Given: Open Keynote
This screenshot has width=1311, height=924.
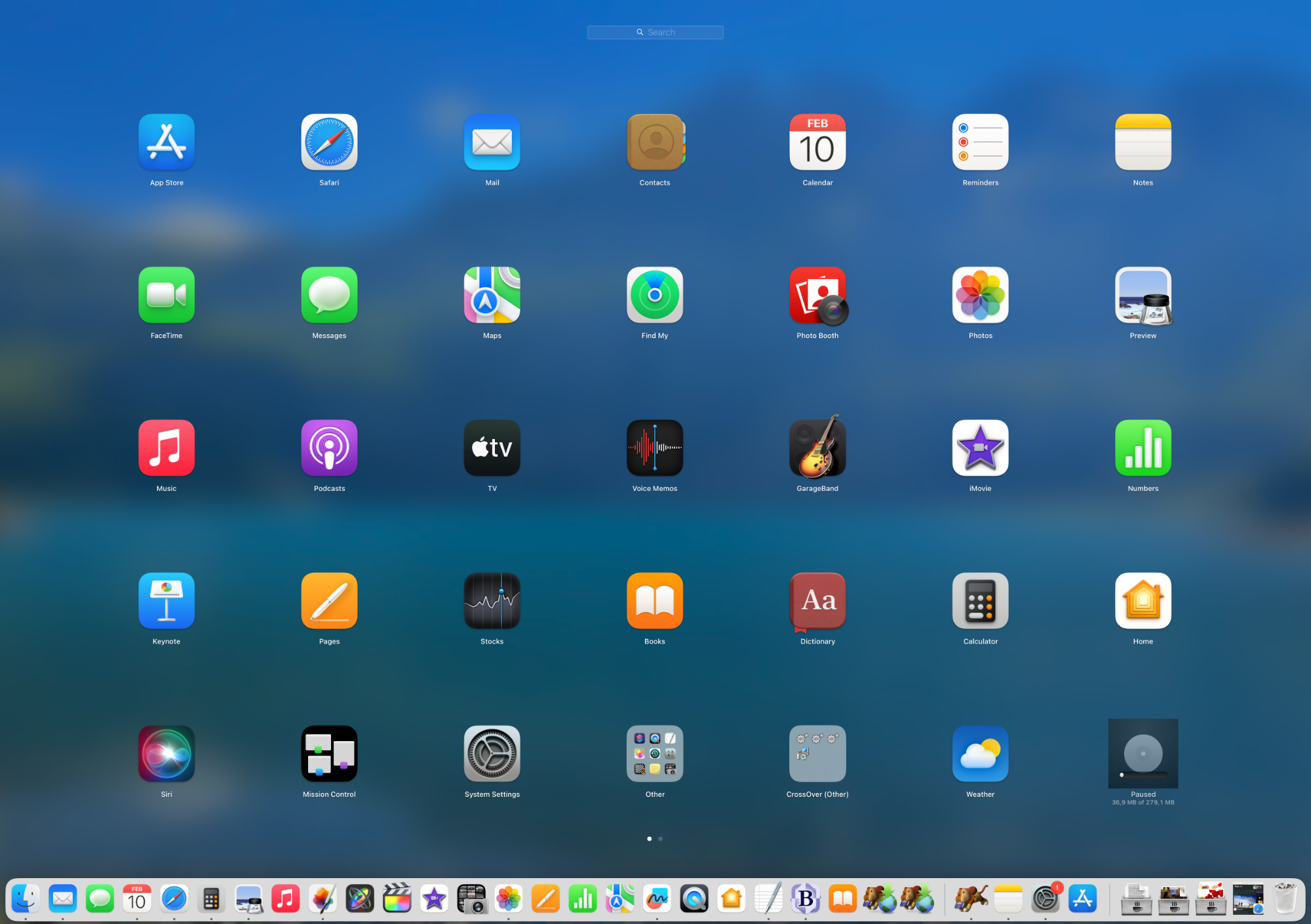Looking at the screenshot, I should [x=166, y=601].
